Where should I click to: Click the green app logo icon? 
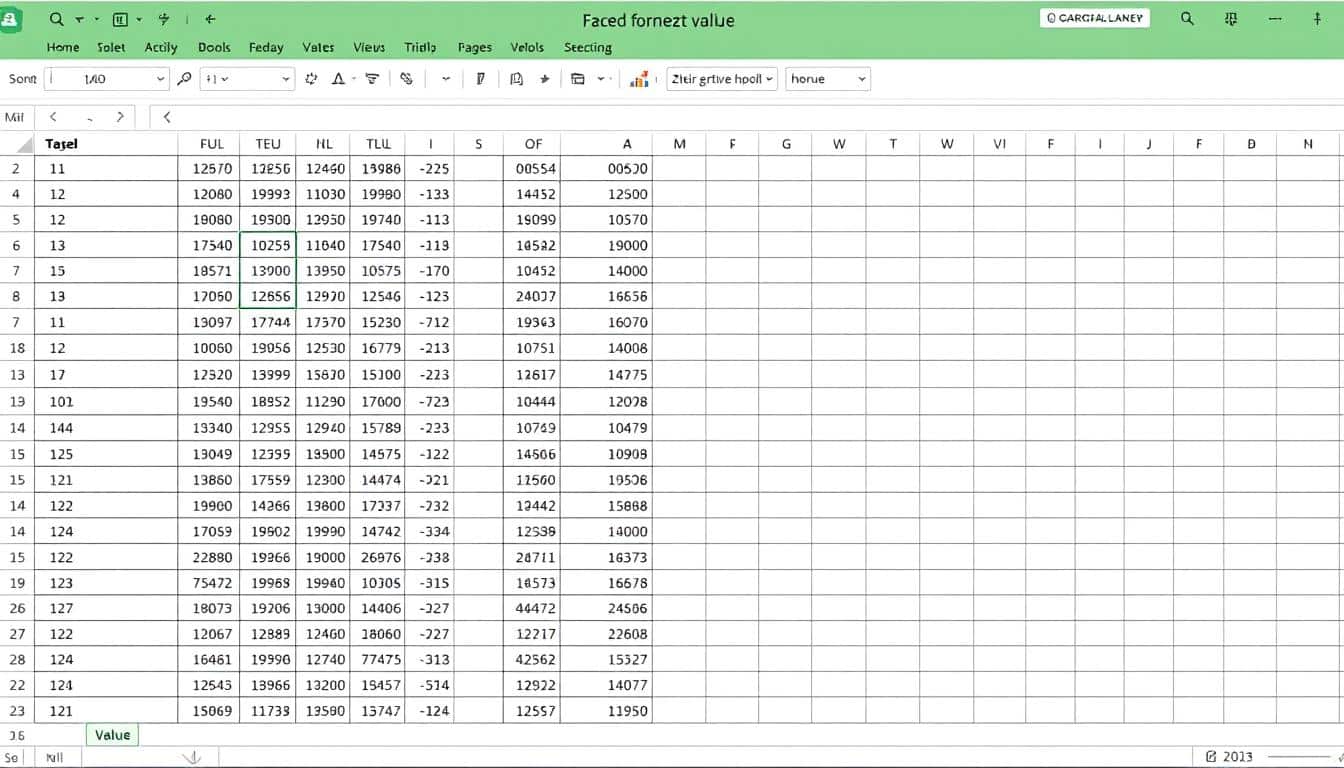click(x=10, y=19)
